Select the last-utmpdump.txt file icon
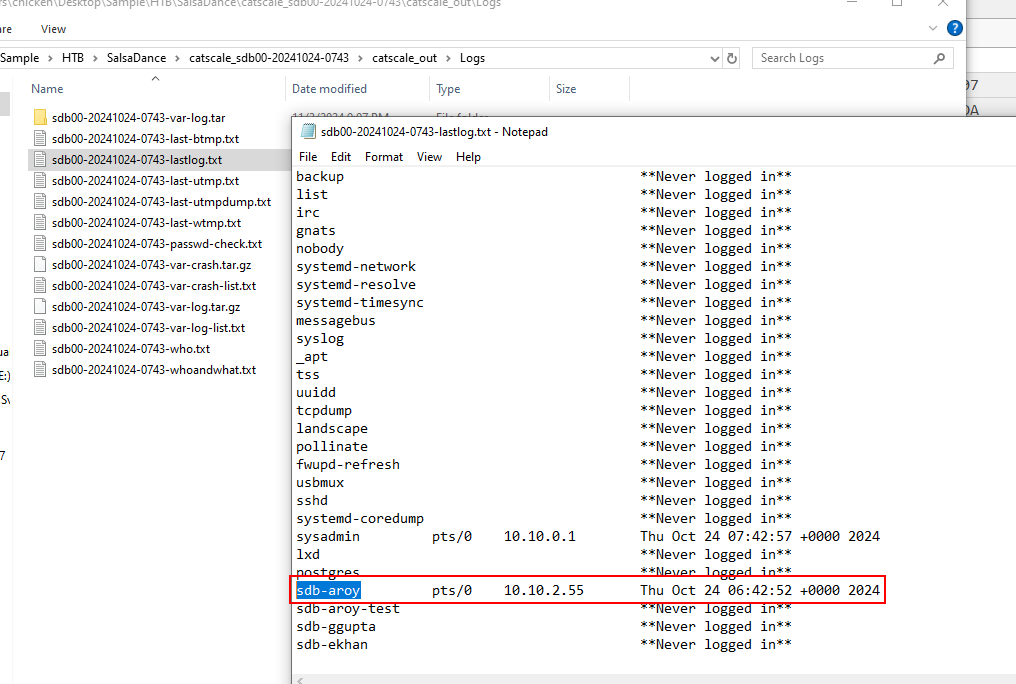The width and height of the screenshot is (1016, 684). (x=40, y=201)
